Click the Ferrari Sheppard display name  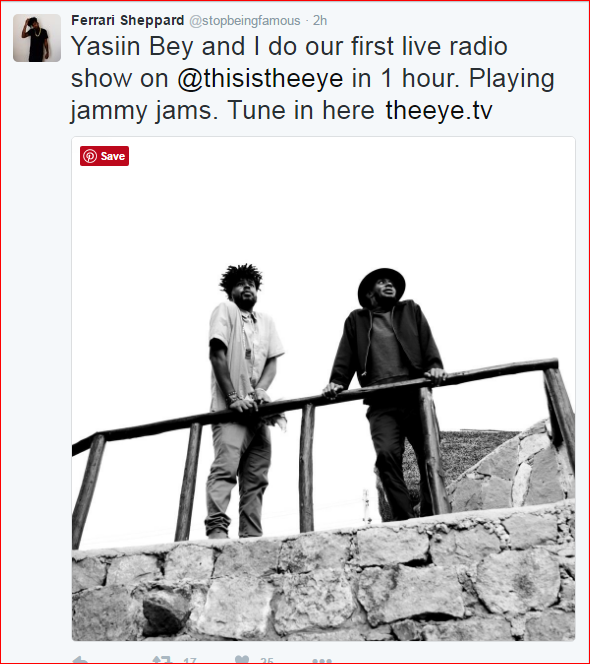127,20
